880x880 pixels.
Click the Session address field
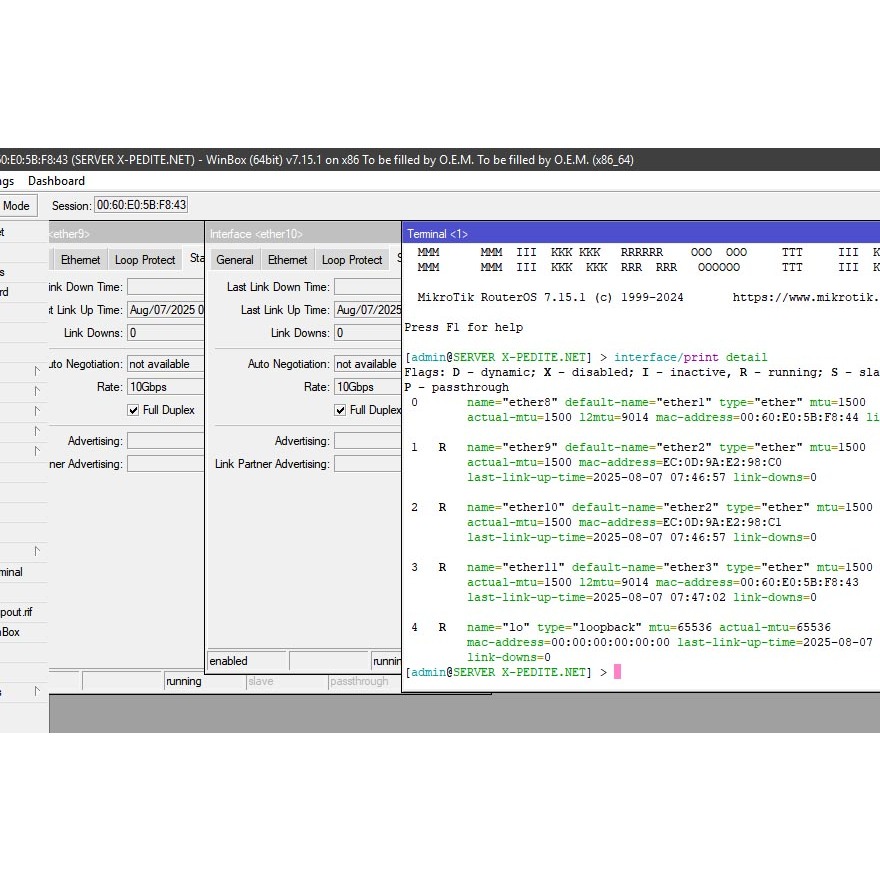[x=140, y=205]
